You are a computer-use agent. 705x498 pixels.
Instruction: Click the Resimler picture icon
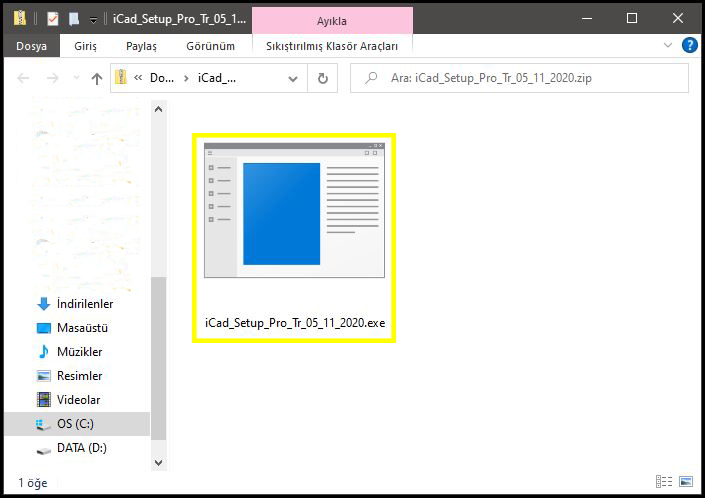click(x=44, y=376)
